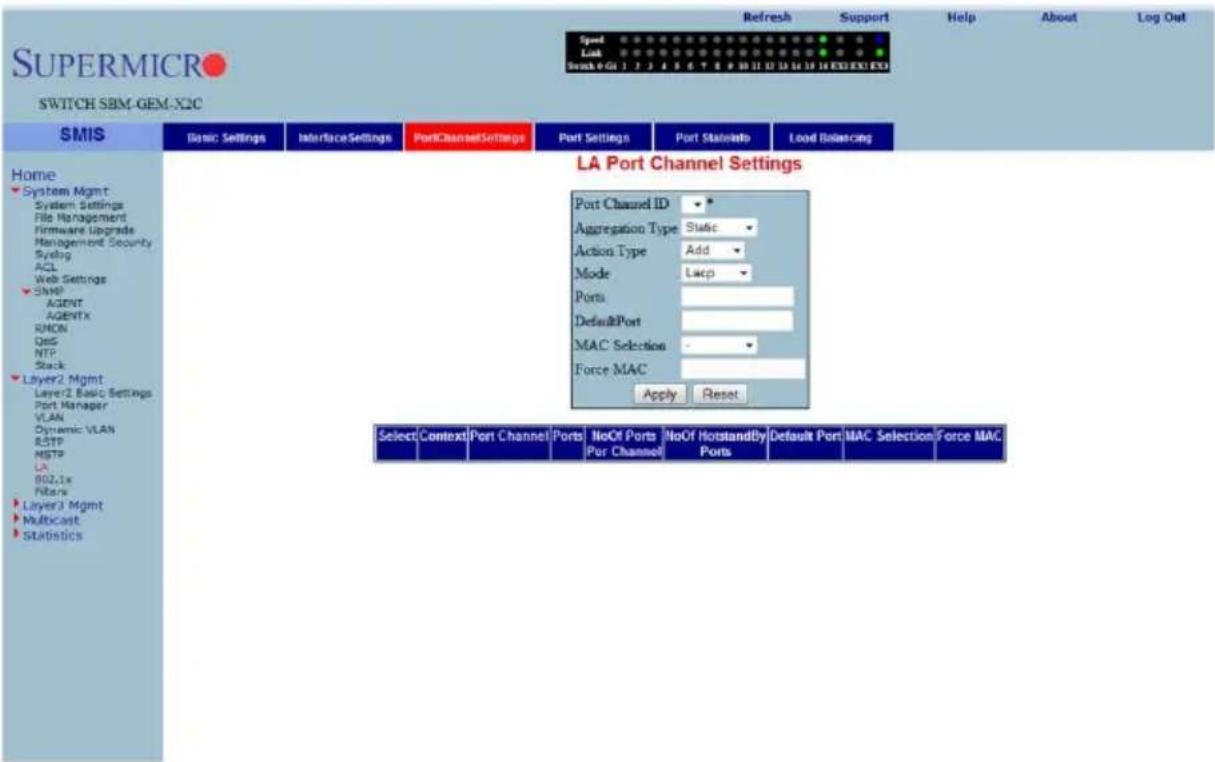Viewport: 1215px width, 762px height.
Task: Open VLAN in the sidebar
Action: [x=47, y=418]
